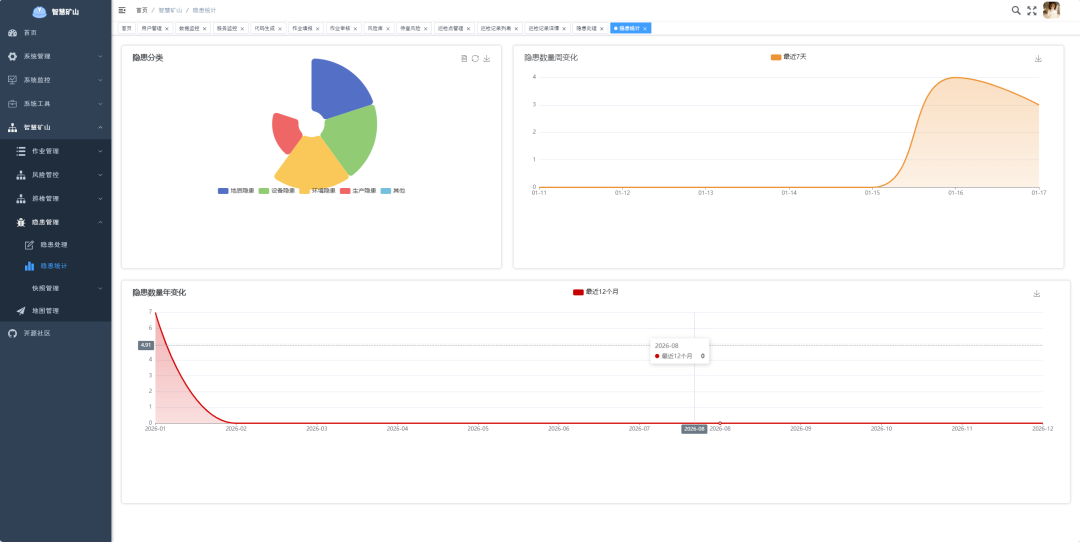Download the 隐患数量年变化 chart image
This screenshot has width=1080, height=542.
(x=1037, y=294)
